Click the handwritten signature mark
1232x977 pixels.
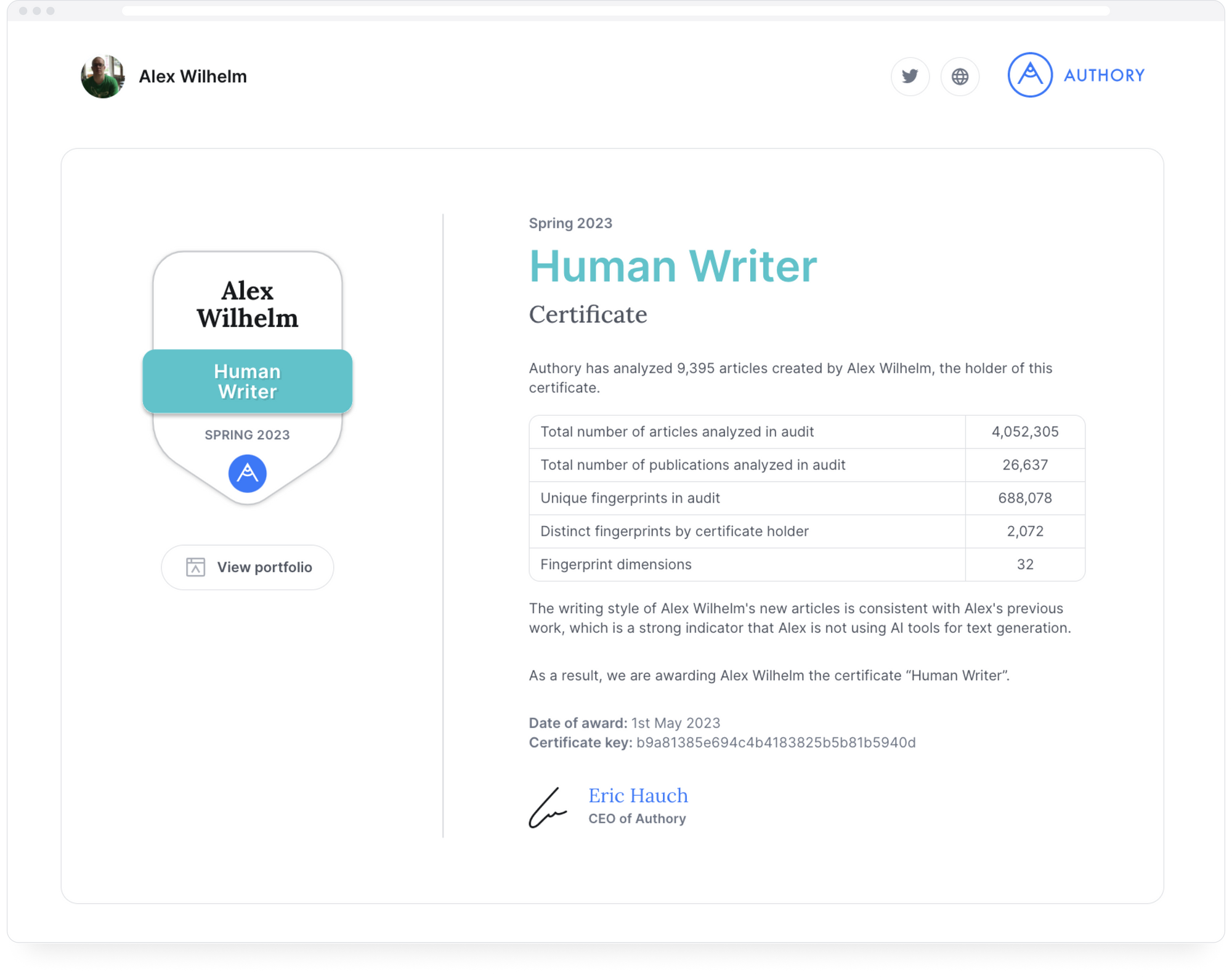point(547,808)
